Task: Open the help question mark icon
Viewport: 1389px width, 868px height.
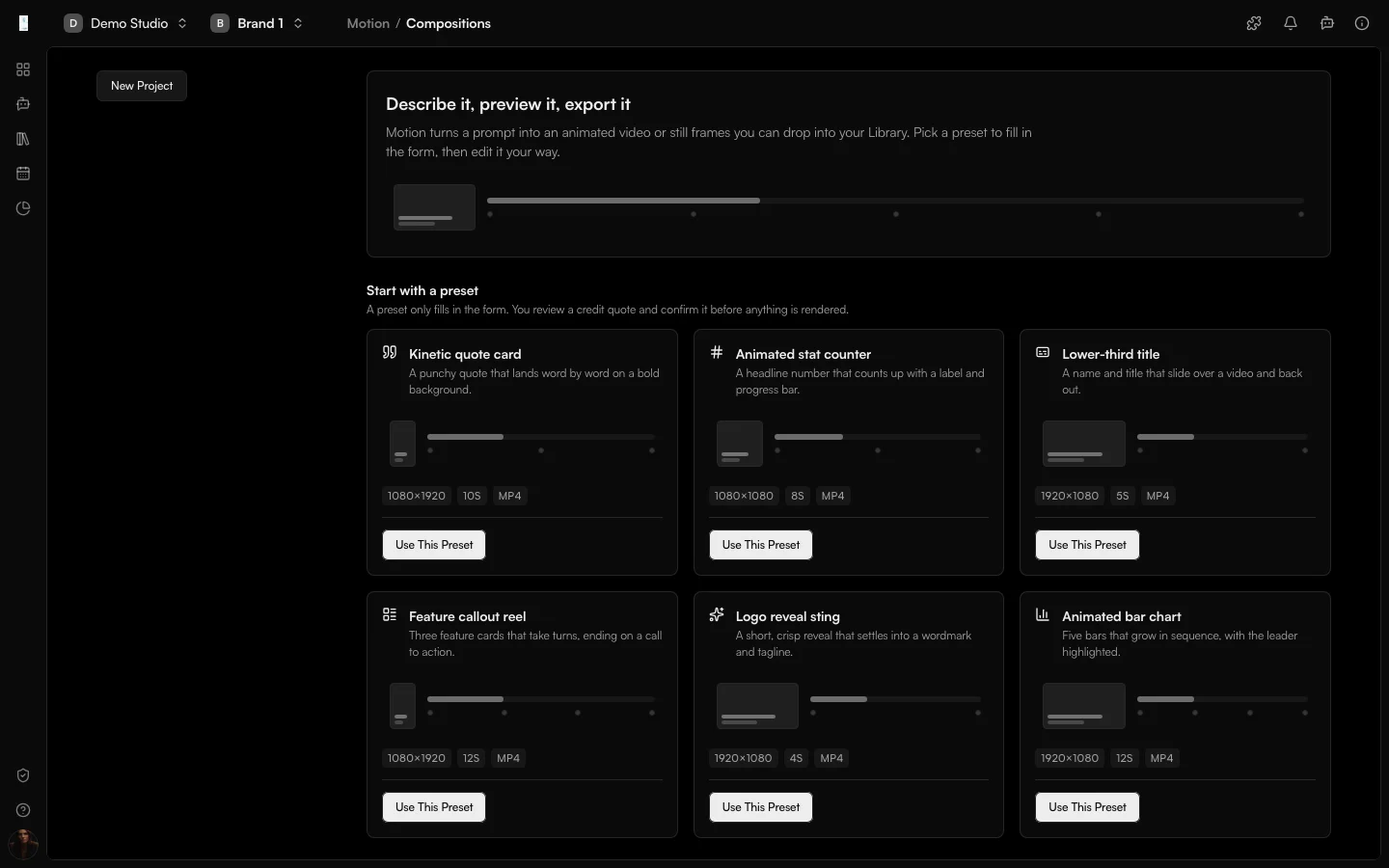Action: tap(23, 810)
